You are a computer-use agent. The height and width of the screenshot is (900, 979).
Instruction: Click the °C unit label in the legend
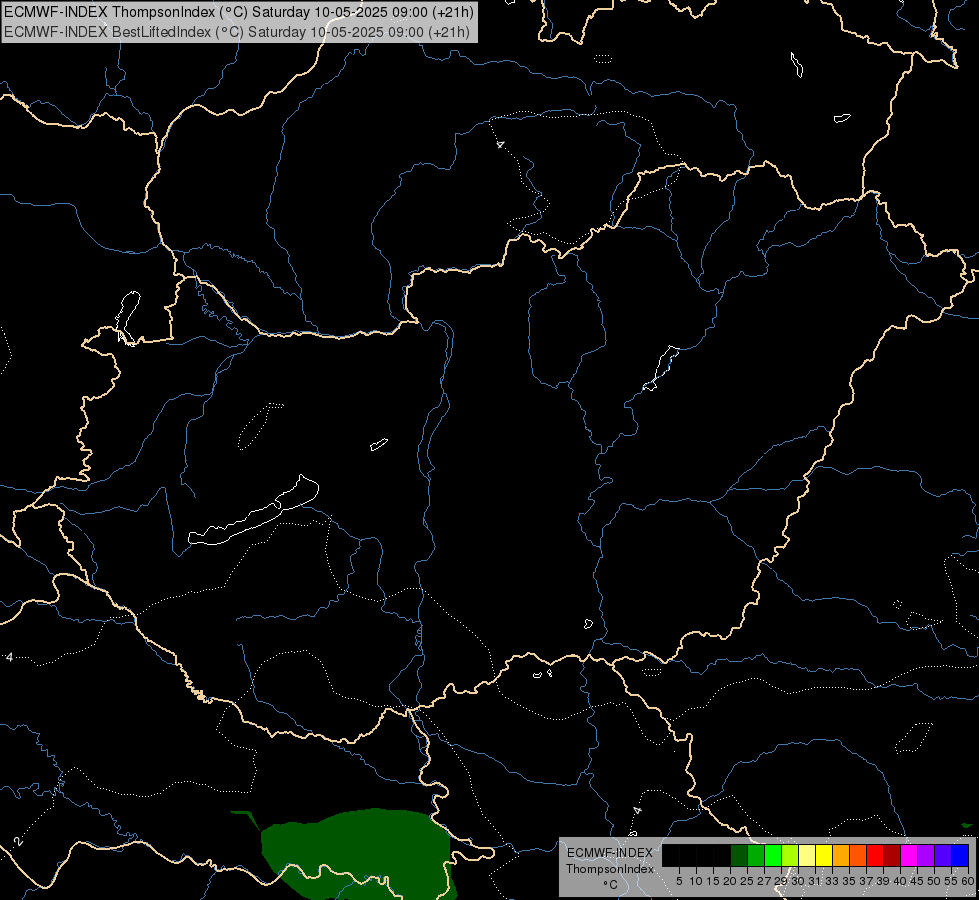tap(611, 884)
